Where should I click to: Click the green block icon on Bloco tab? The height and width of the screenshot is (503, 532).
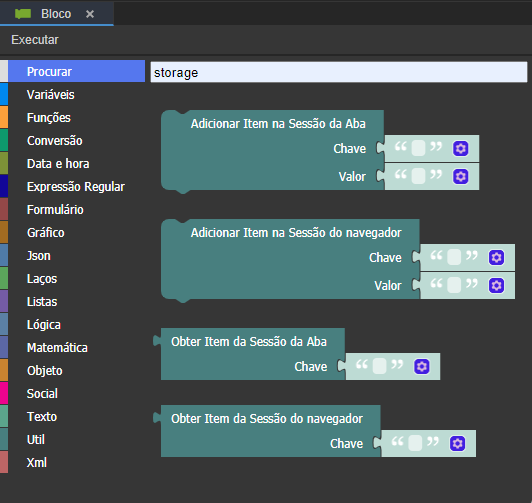23,14
